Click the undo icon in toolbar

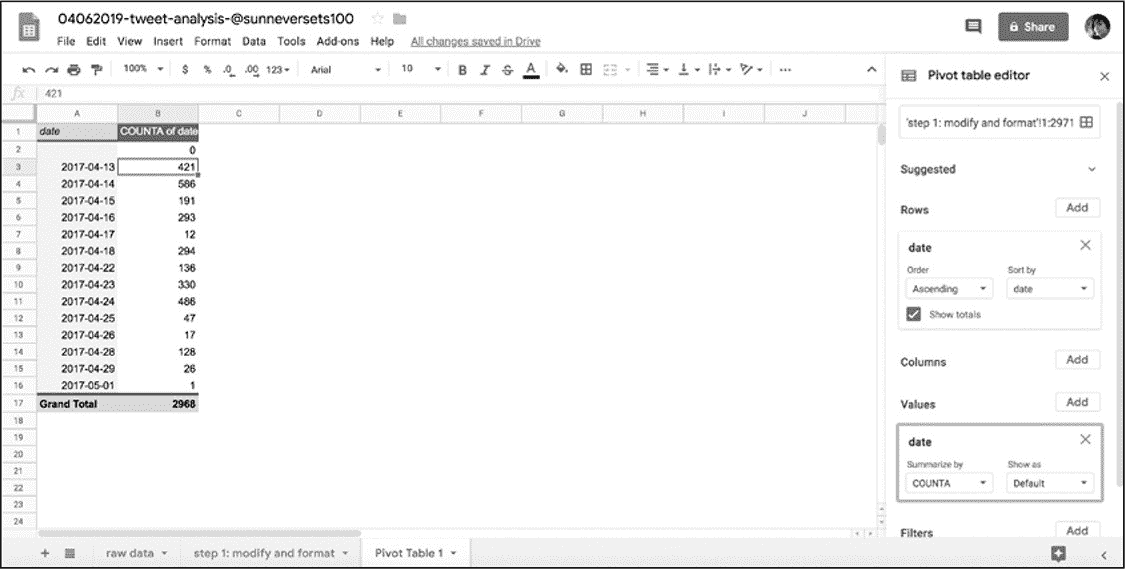pos(29,69)
